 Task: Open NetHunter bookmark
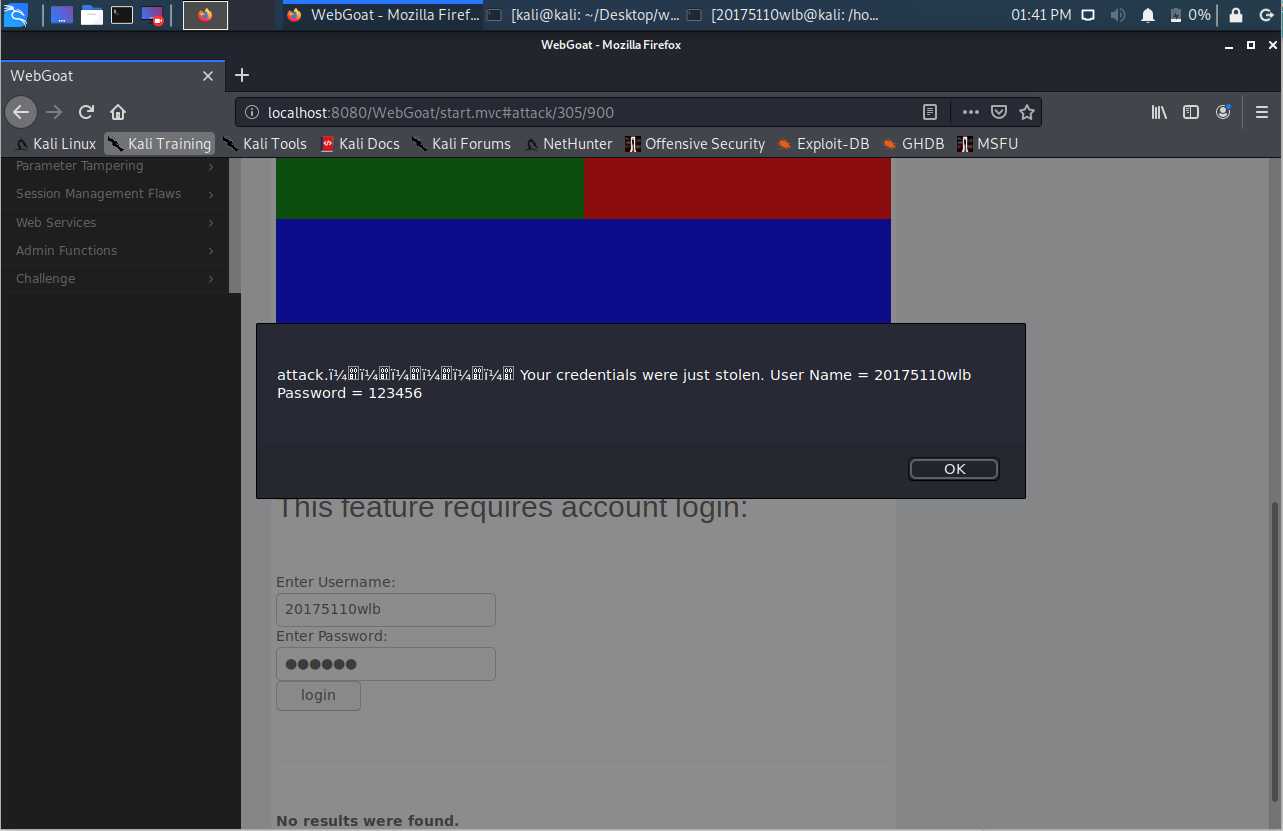pyautogui.click(x=568, y=144)
